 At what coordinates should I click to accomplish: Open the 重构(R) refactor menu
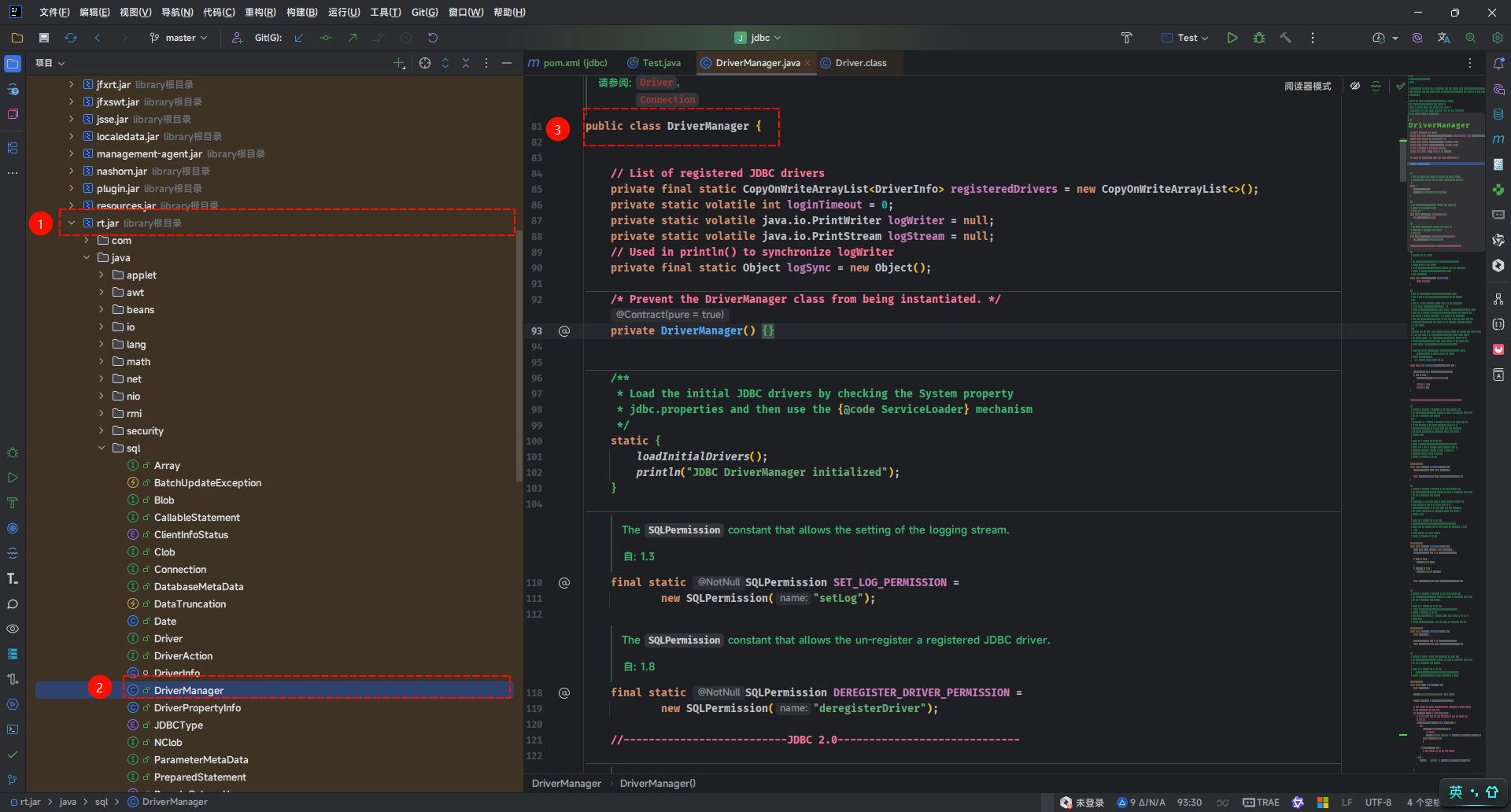pos(260,13)
